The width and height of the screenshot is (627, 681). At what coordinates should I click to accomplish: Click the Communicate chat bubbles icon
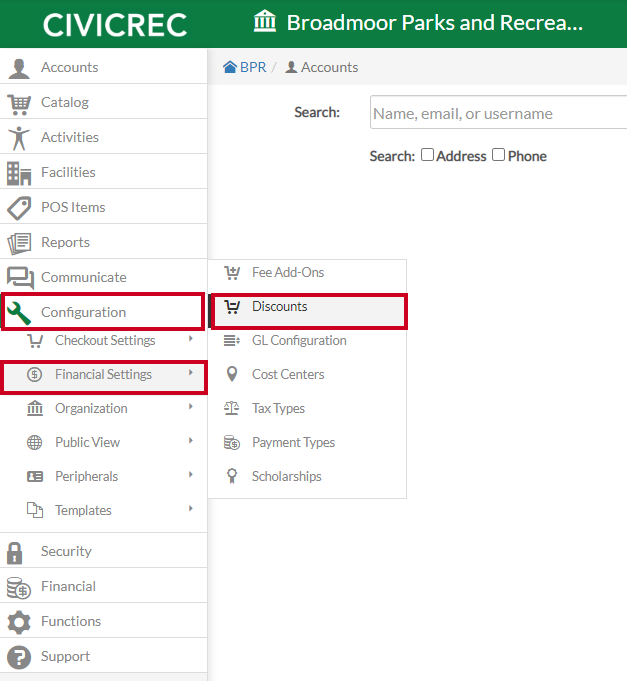click(x=20, y=278)
